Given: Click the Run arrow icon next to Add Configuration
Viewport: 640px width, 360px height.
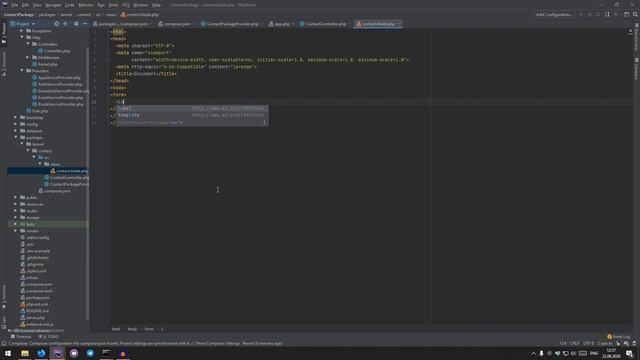Looking at the screenshot, I should 581,14.
